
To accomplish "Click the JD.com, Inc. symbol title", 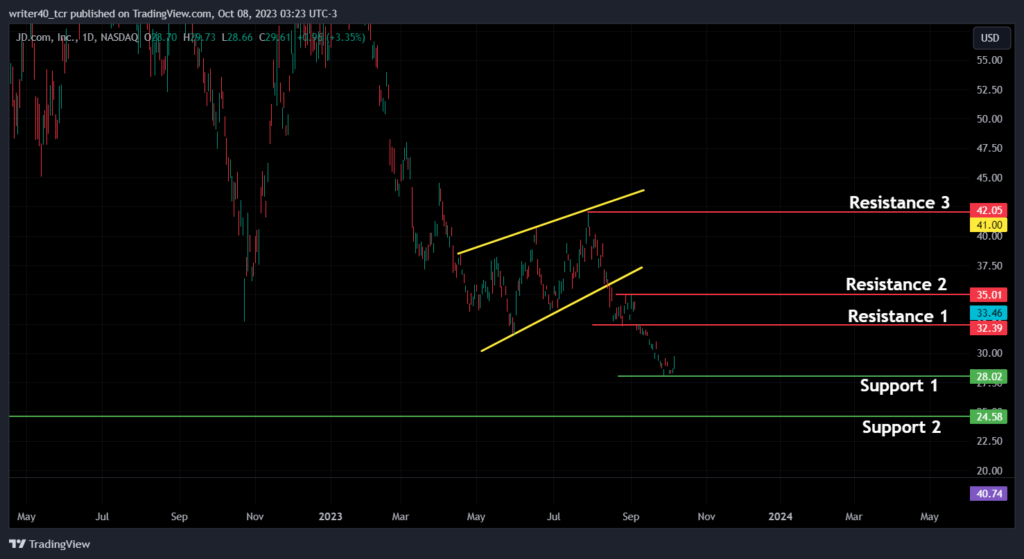I will coord(45,38).
